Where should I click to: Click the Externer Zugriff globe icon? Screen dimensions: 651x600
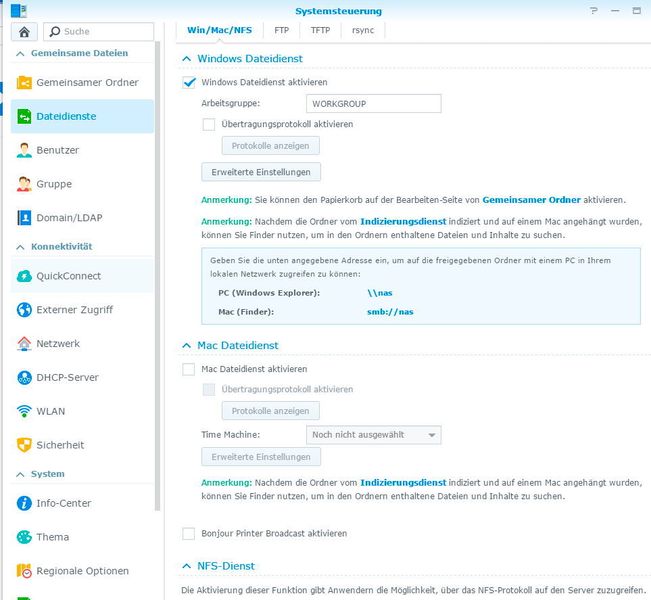coord(24,310)
